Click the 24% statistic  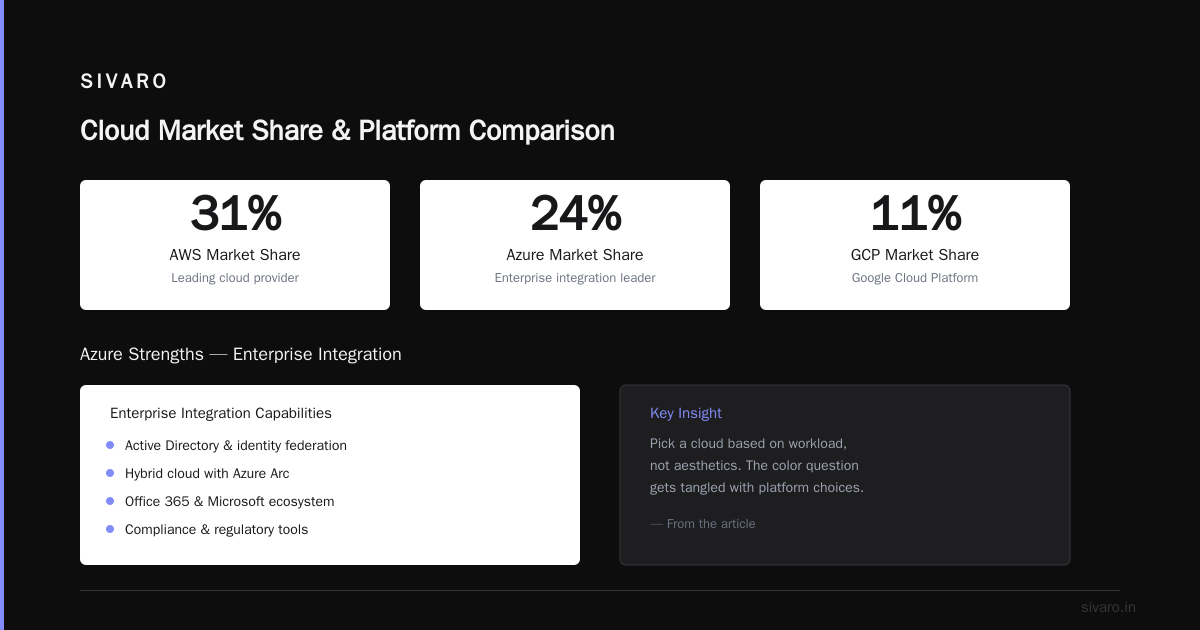[575, 213]
